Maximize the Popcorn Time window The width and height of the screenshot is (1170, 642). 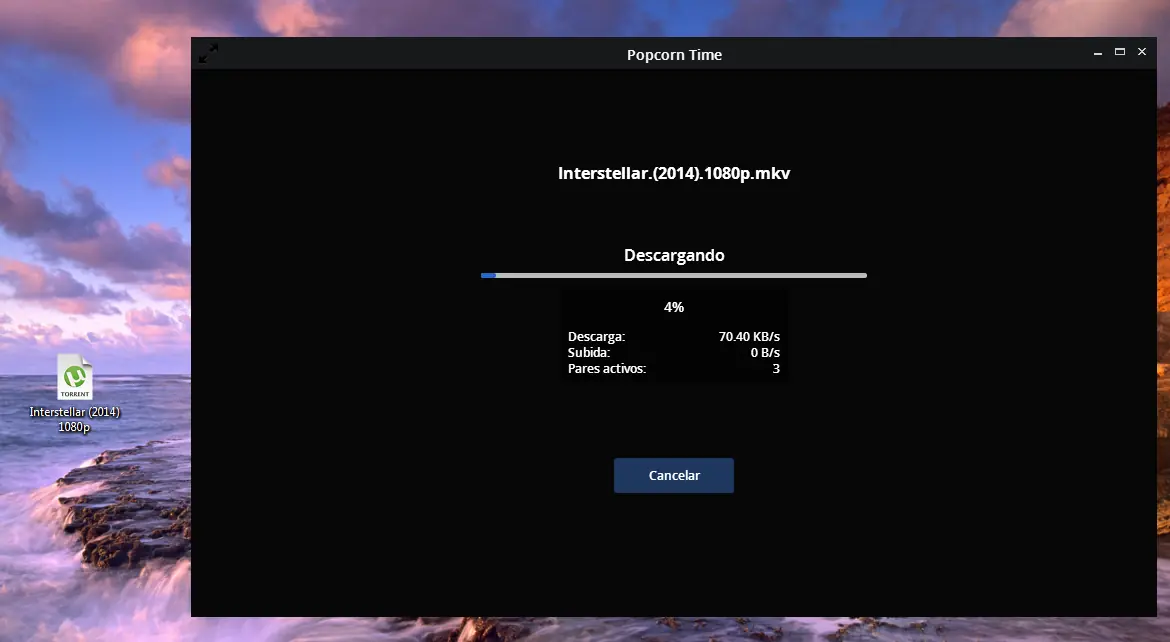1120,52
